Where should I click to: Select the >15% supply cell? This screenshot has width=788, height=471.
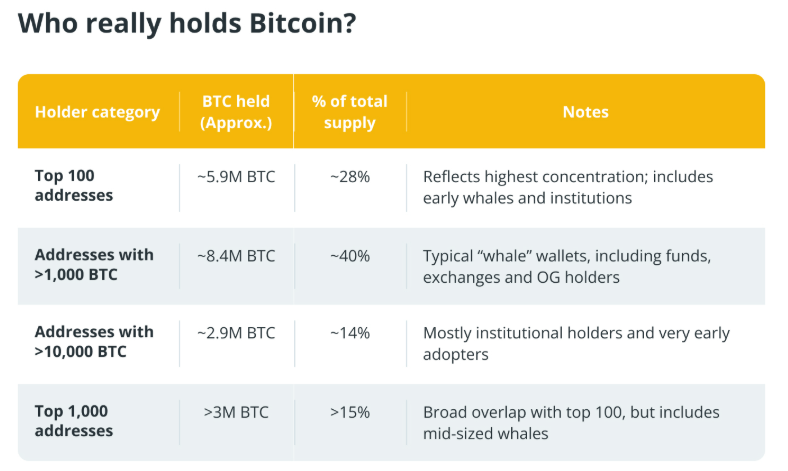(x=349, y=411)
